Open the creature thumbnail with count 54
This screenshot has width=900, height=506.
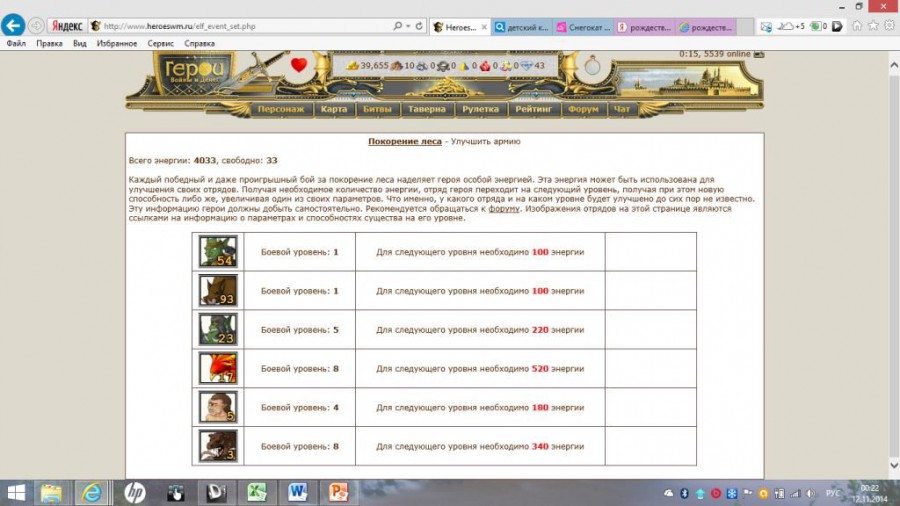click(218, 252)
